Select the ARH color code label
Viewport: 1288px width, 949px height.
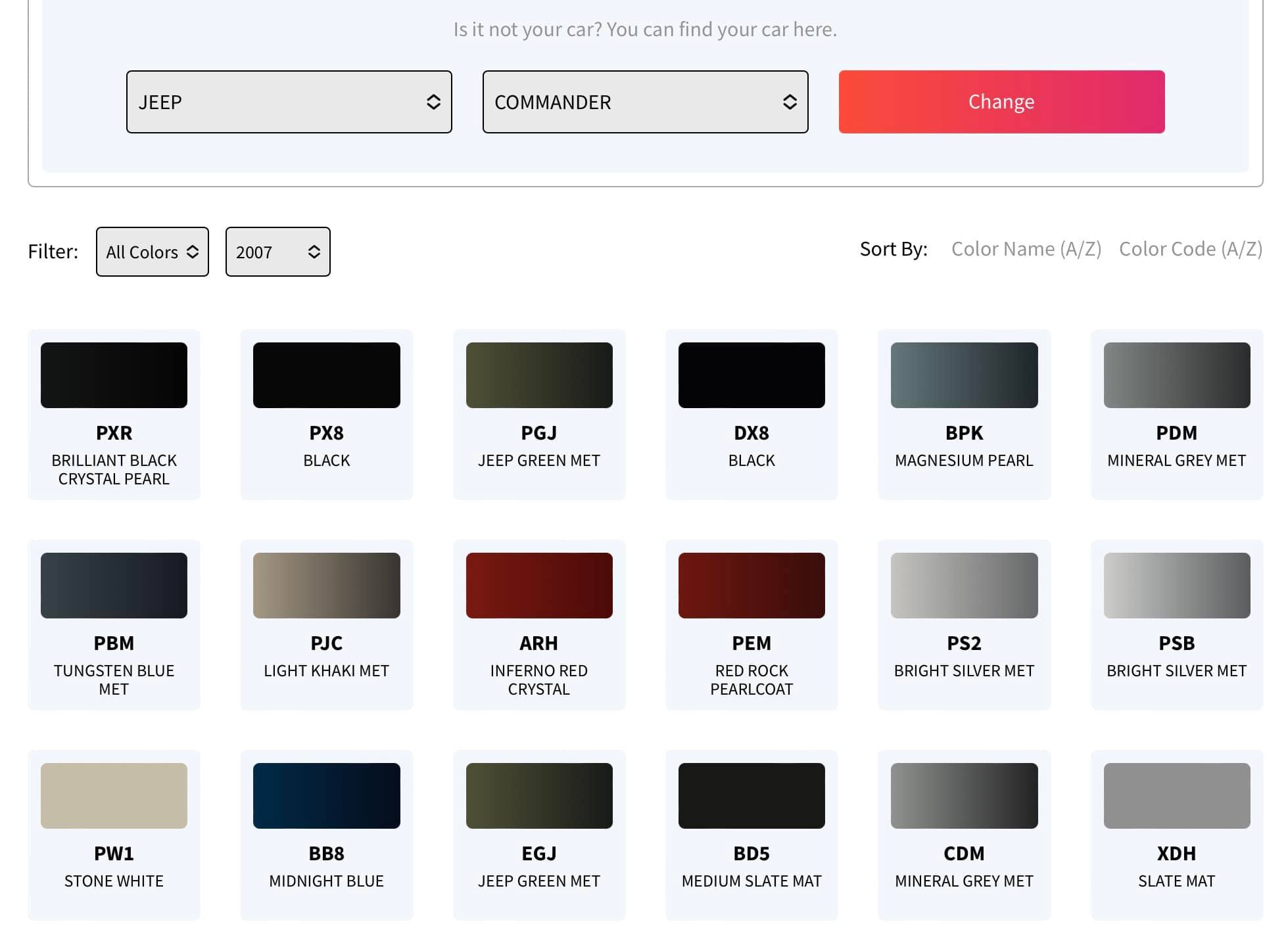pyautogui.click(x=539, y=643)
